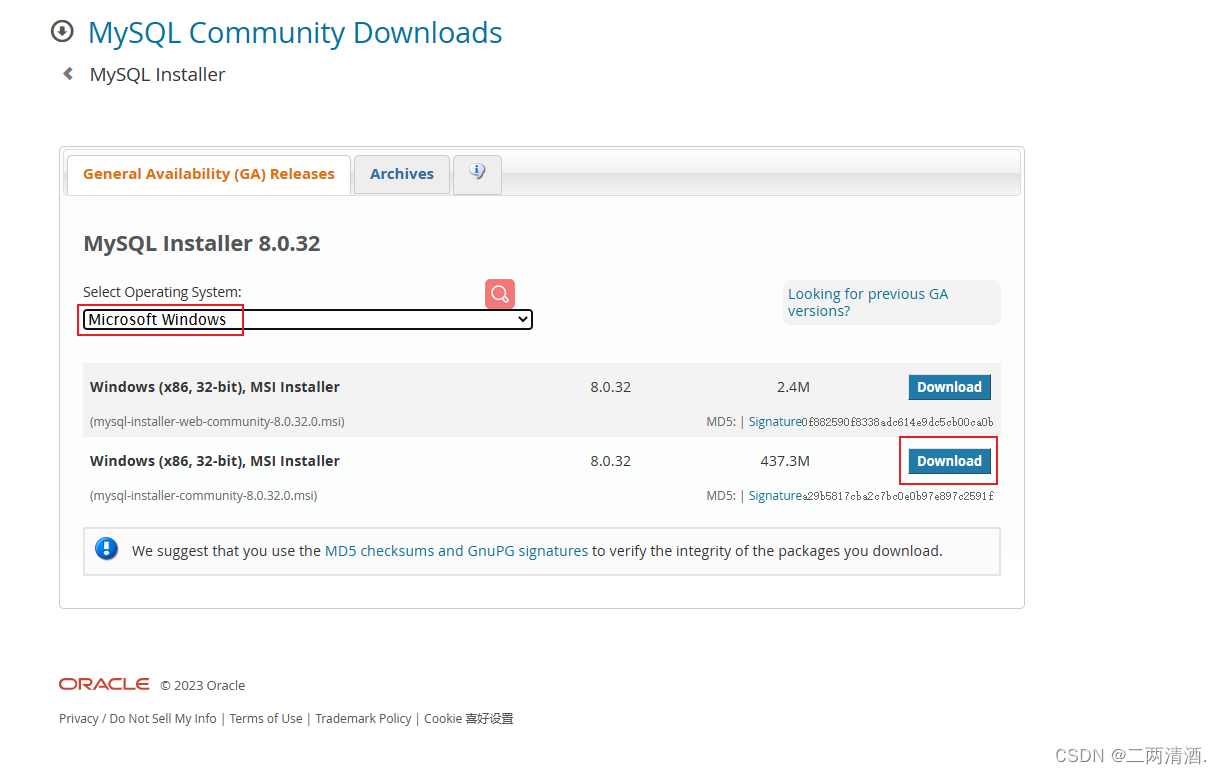Click the red magnifier search icon
This screenshot has height=774, width=1221.
click(500, 294)
